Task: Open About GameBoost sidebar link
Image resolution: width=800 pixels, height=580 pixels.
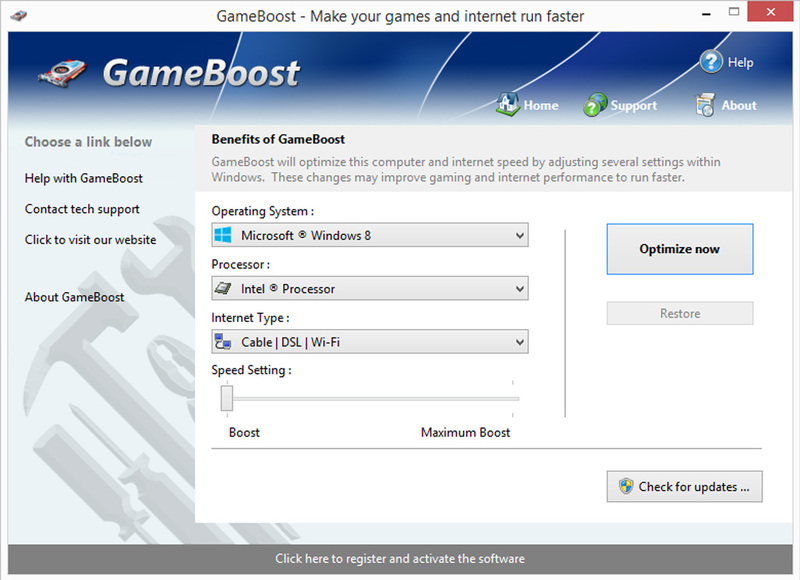Action: (x=74, y=297)
